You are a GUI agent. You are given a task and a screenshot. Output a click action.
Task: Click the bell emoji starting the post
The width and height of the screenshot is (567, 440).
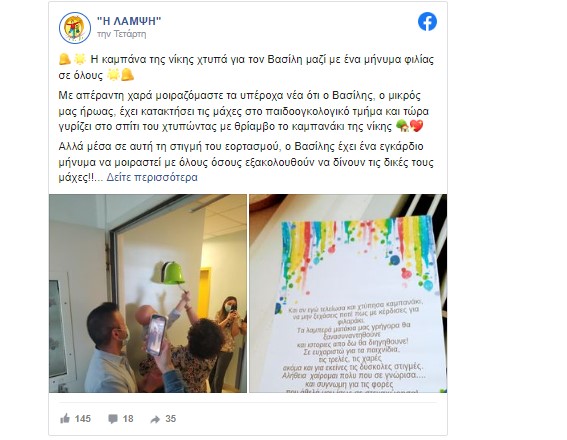coord(65,59)
